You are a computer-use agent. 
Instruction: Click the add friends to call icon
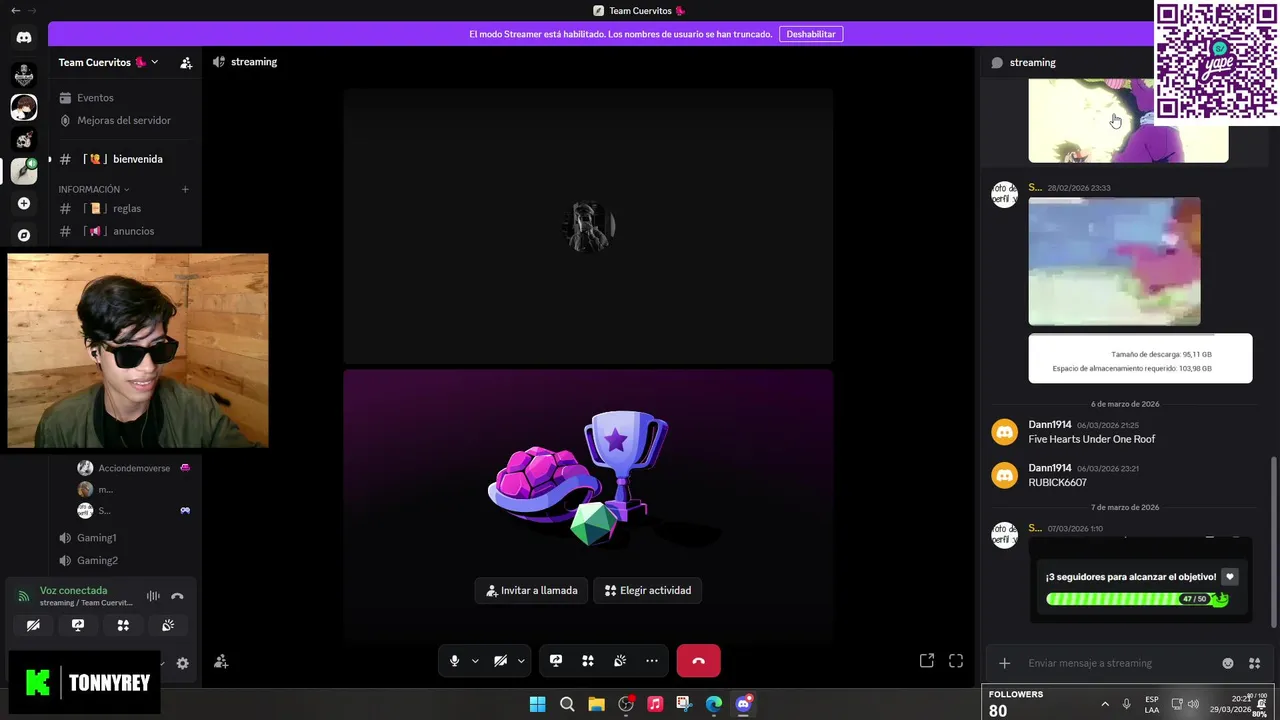click(221, 661)
